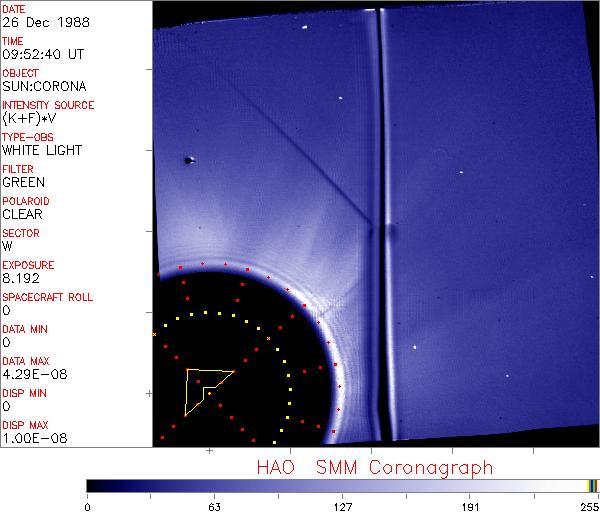Select the GREEN filter value

(24, 182)
